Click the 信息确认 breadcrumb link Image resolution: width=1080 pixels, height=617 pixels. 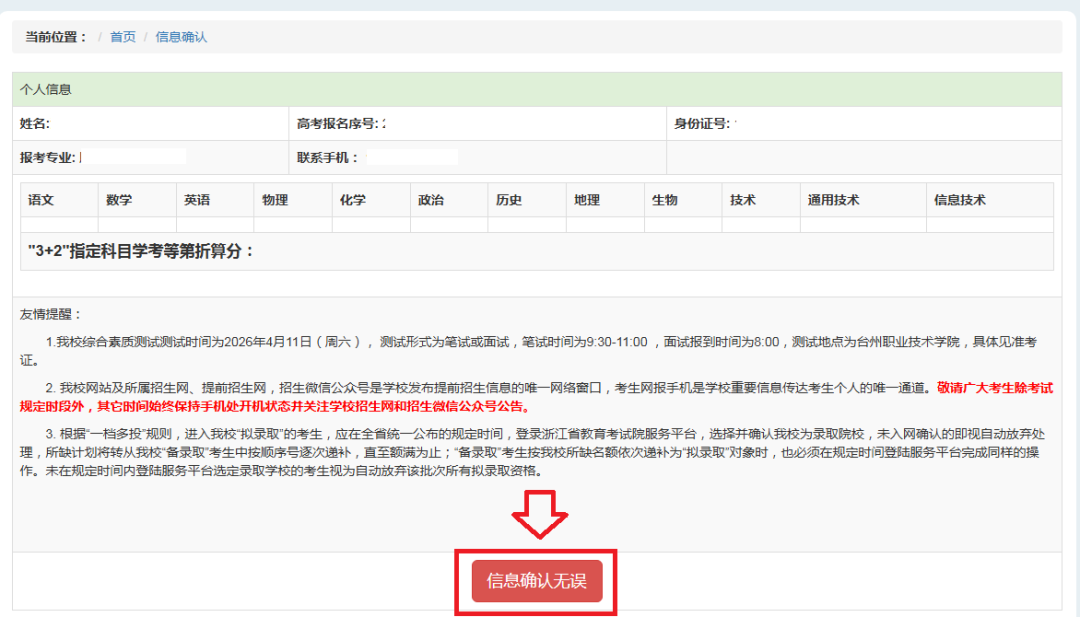pos(181,37)
